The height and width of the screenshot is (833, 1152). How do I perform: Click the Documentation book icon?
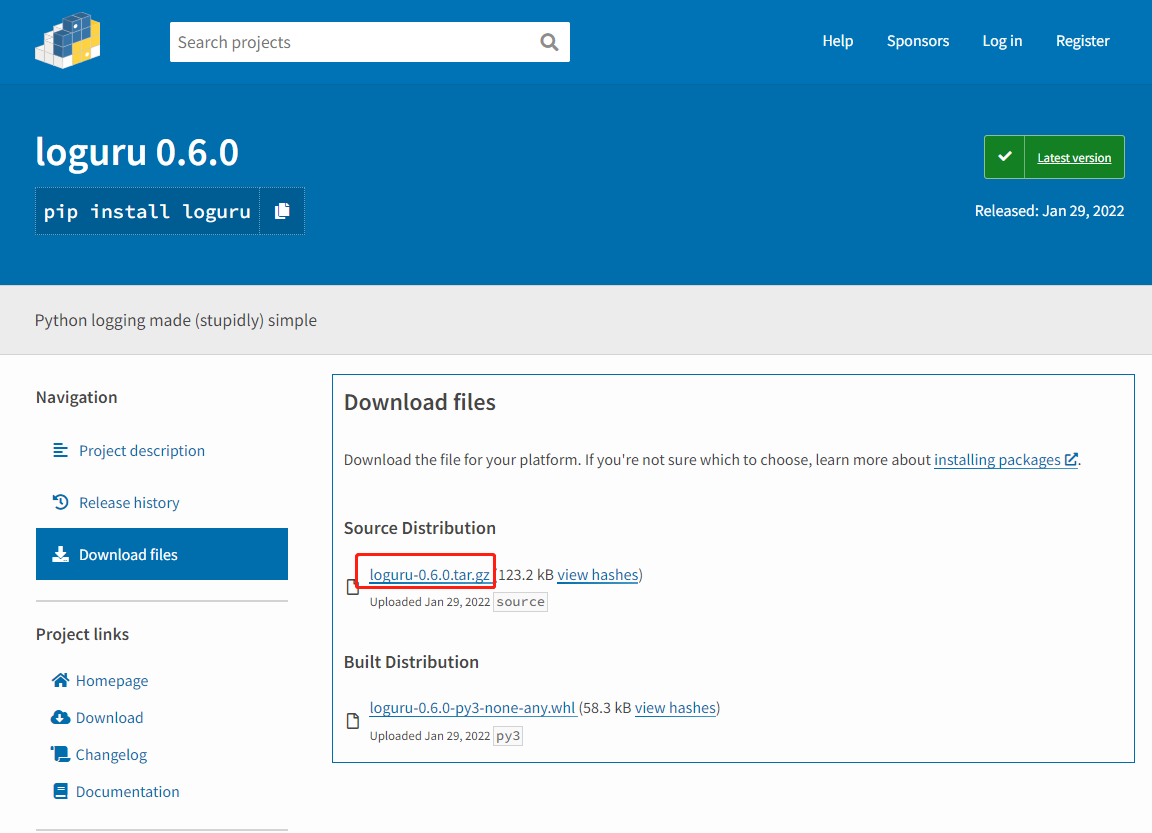click(x=60, y=791)
